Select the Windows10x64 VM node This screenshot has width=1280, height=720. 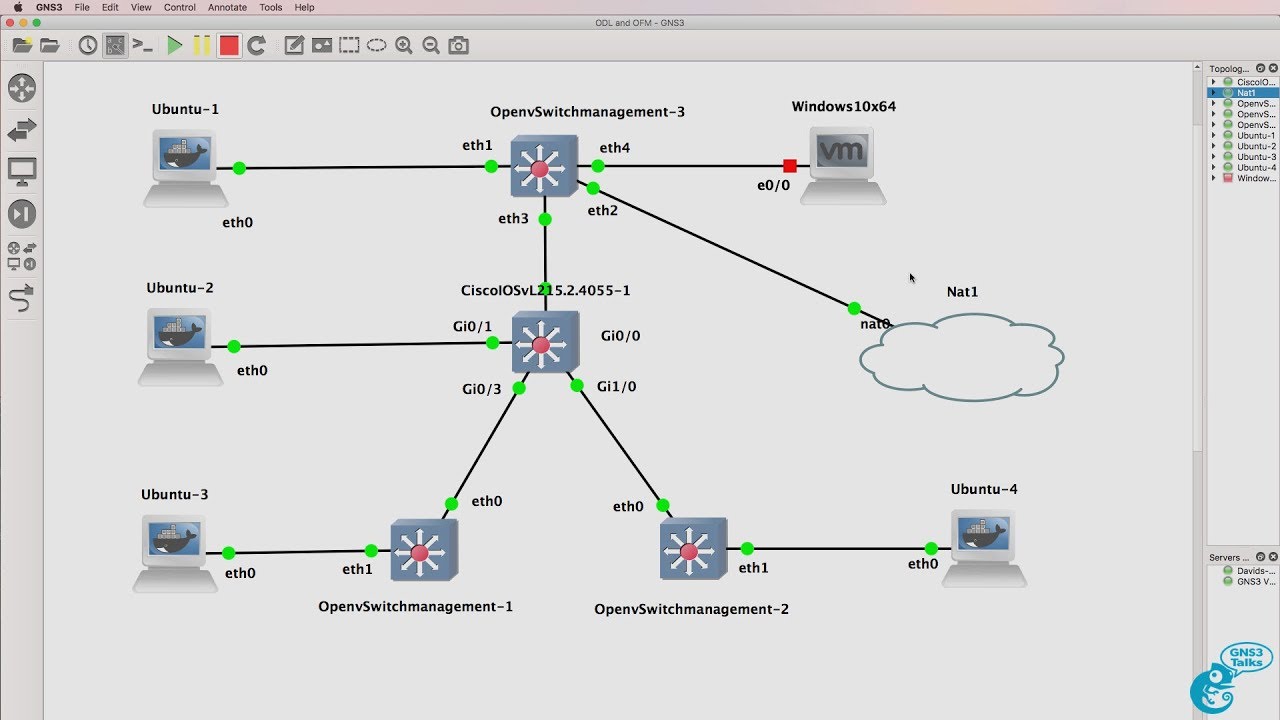click(843, 166)
